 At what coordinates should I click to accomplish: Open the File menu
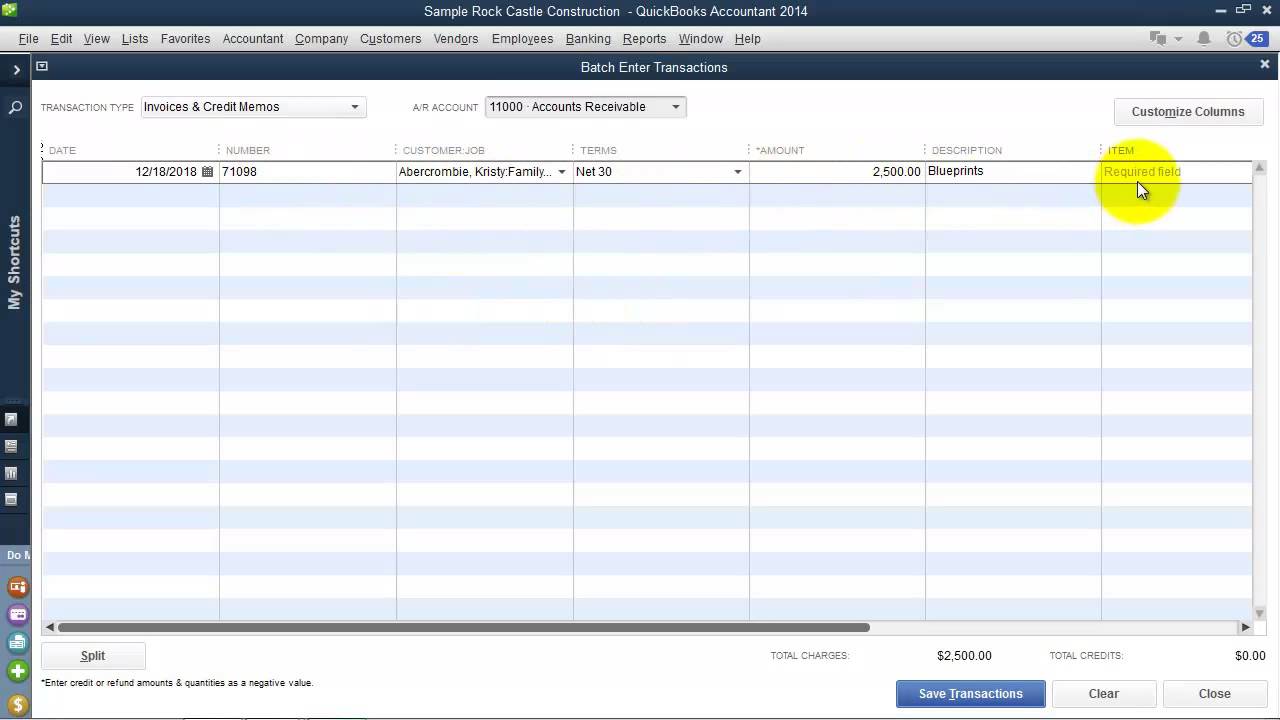(x=28, y=39)
